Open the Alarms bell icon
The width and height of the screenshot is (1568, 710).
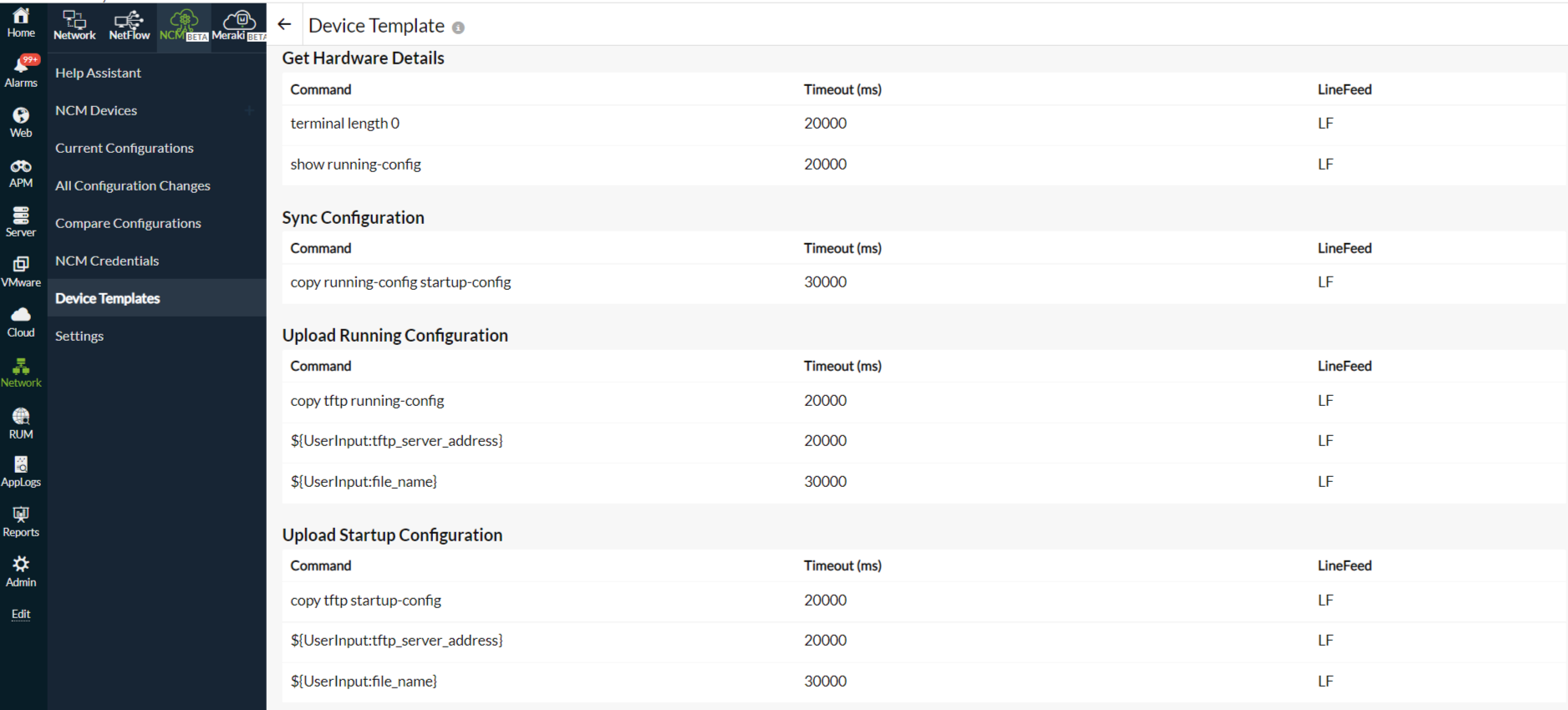pyautogui.click(x=21, y=65)
